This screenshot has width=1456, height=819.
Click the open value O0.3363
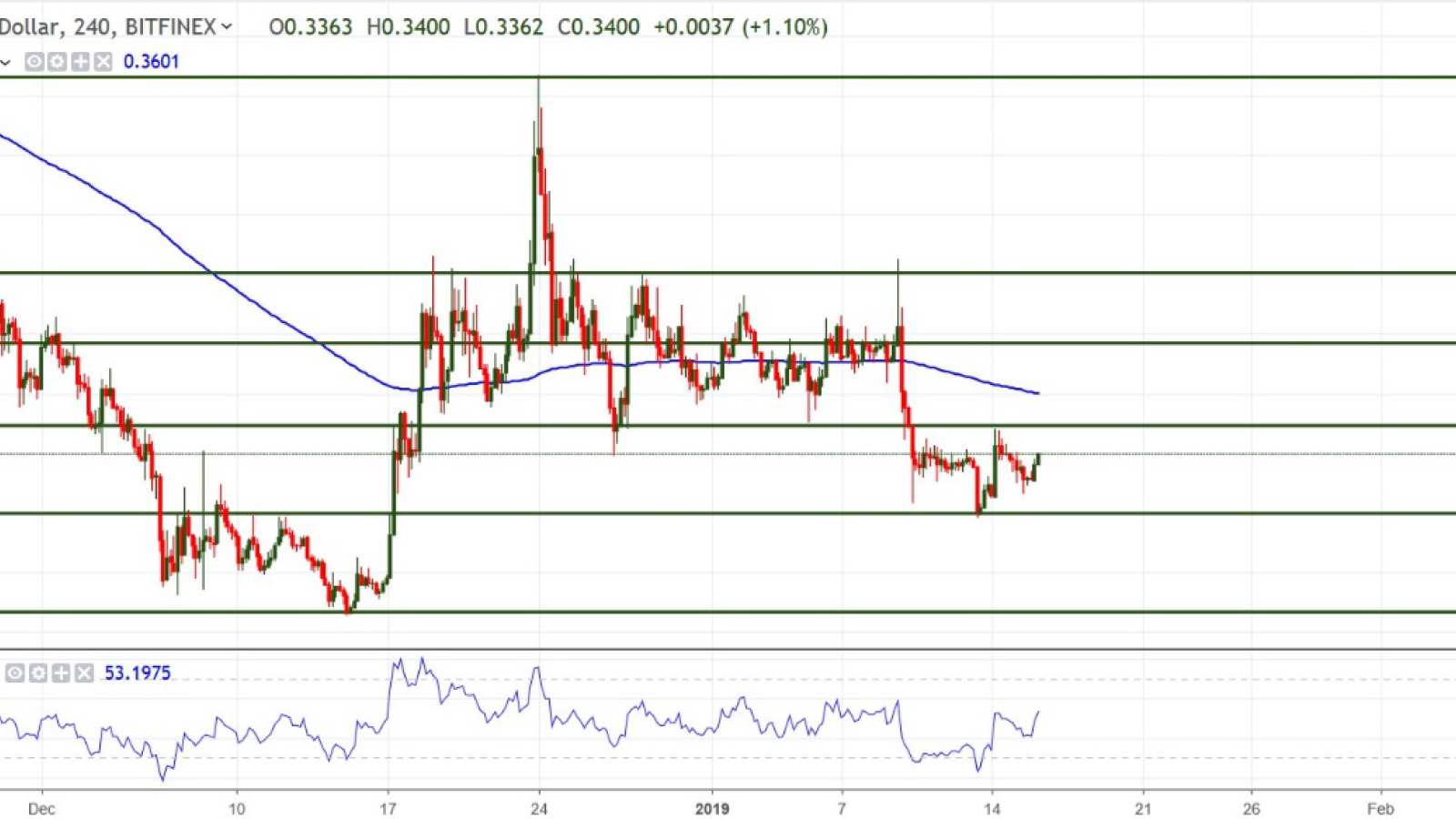[x=310, y=27]
